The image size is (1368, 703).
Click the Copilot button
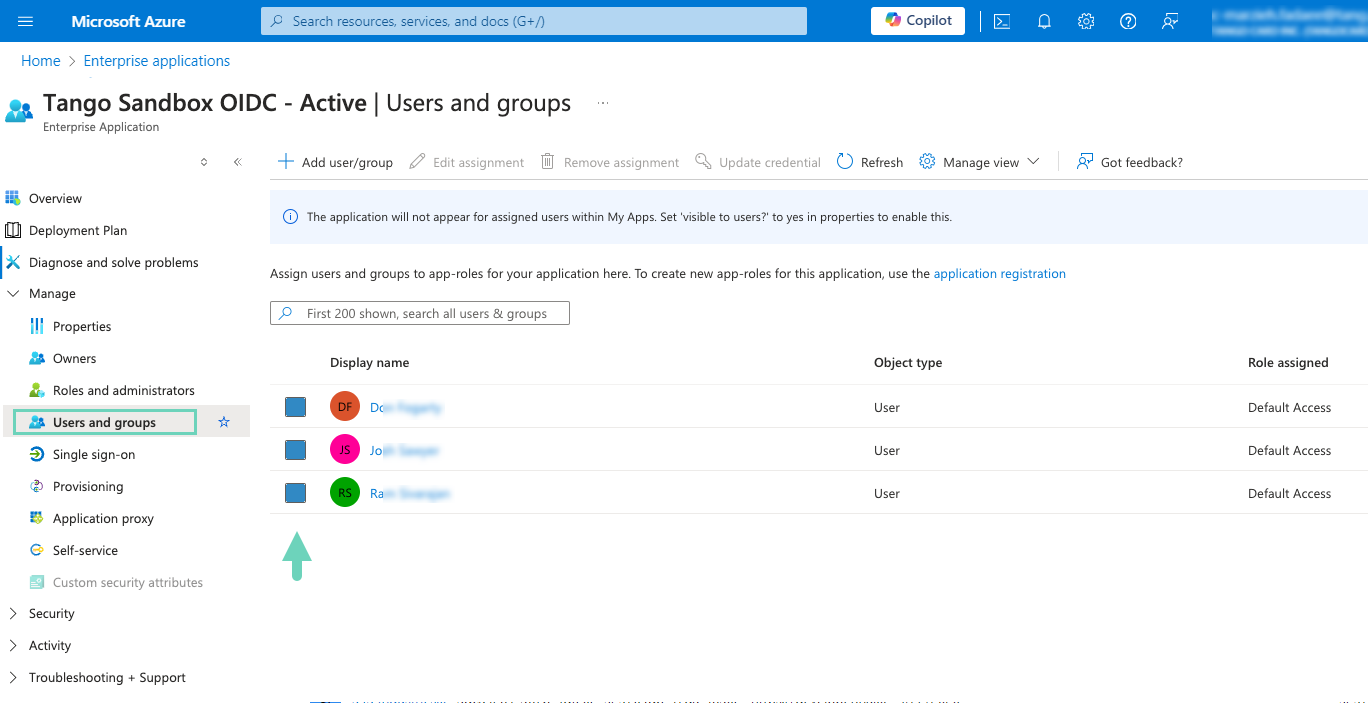pos(918,21)
